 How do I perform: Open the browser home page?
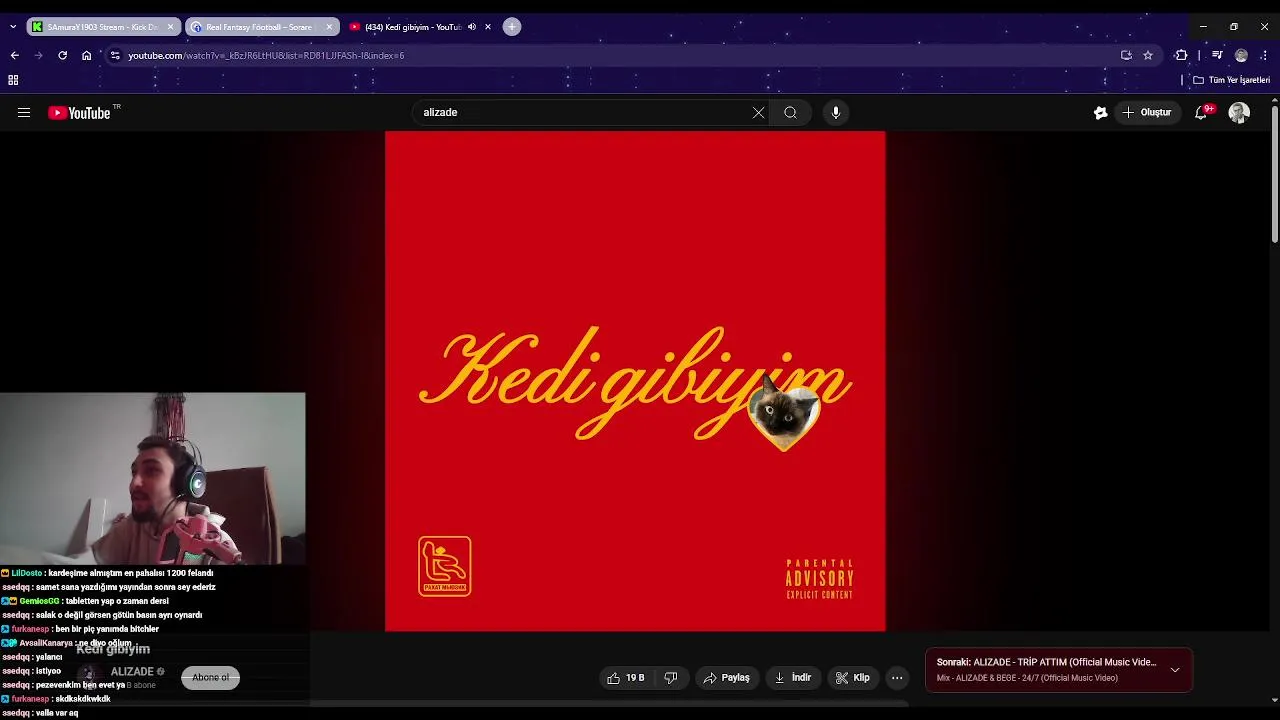[x=87, y=55]
